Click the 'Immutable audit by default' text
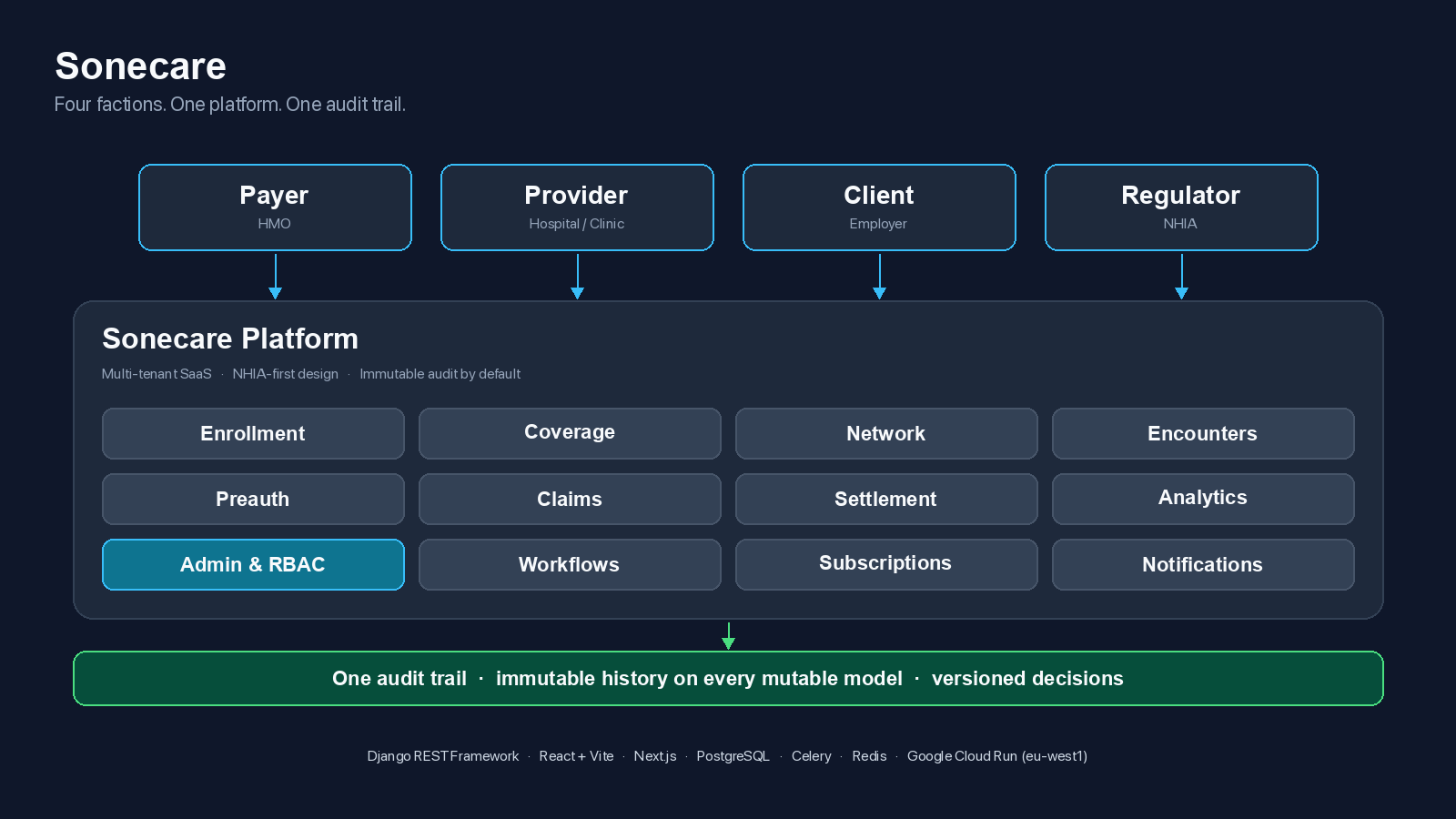This screenshot has width=1456, height=819. click(x=440, y=374)
